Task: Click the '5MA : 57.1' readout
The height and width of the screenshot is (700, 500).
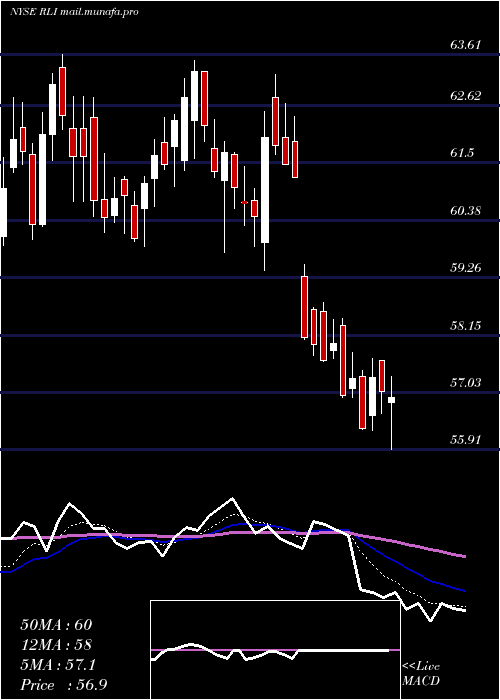Action: pos(58,665)
